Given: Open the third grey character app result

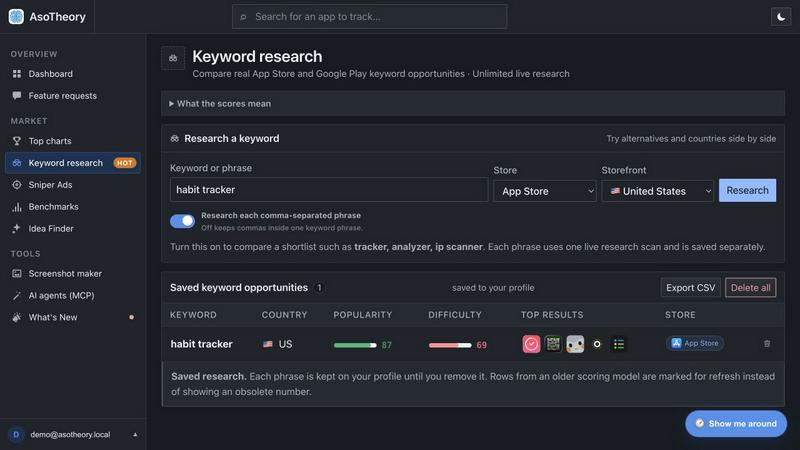Looking at the screenshot, I should click(x=575, y=344).
